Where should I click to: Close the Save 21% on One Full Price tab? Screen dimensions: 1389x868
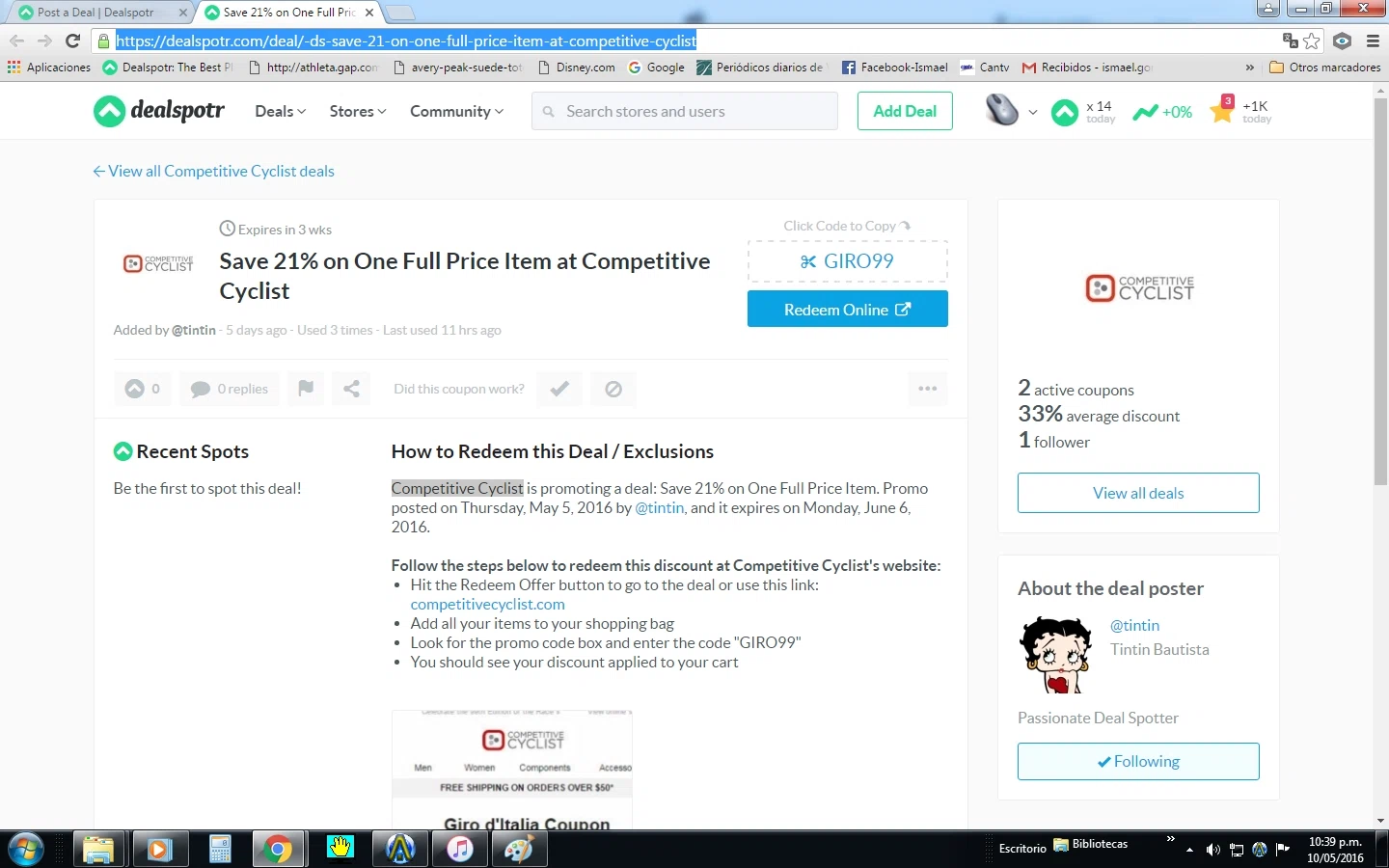[369, 13]
